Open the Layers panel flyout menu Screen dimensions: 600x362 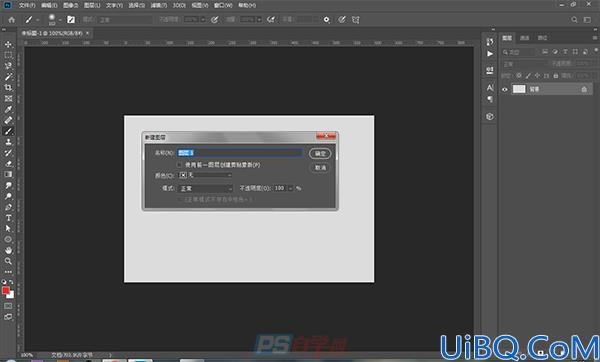coord(595,38)
